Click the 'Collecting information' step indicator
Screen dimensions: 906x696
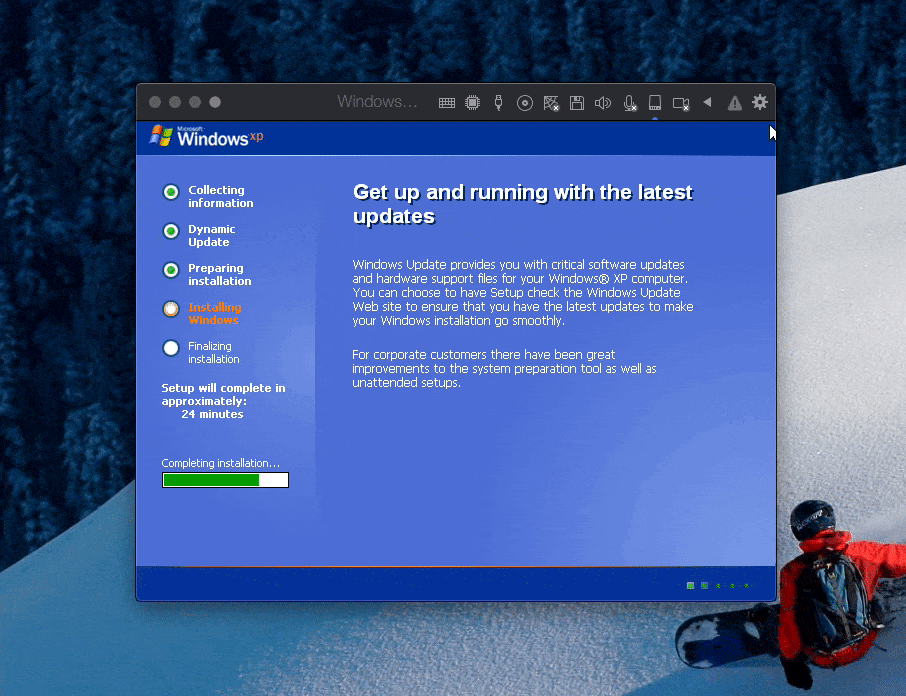[171, 192]
